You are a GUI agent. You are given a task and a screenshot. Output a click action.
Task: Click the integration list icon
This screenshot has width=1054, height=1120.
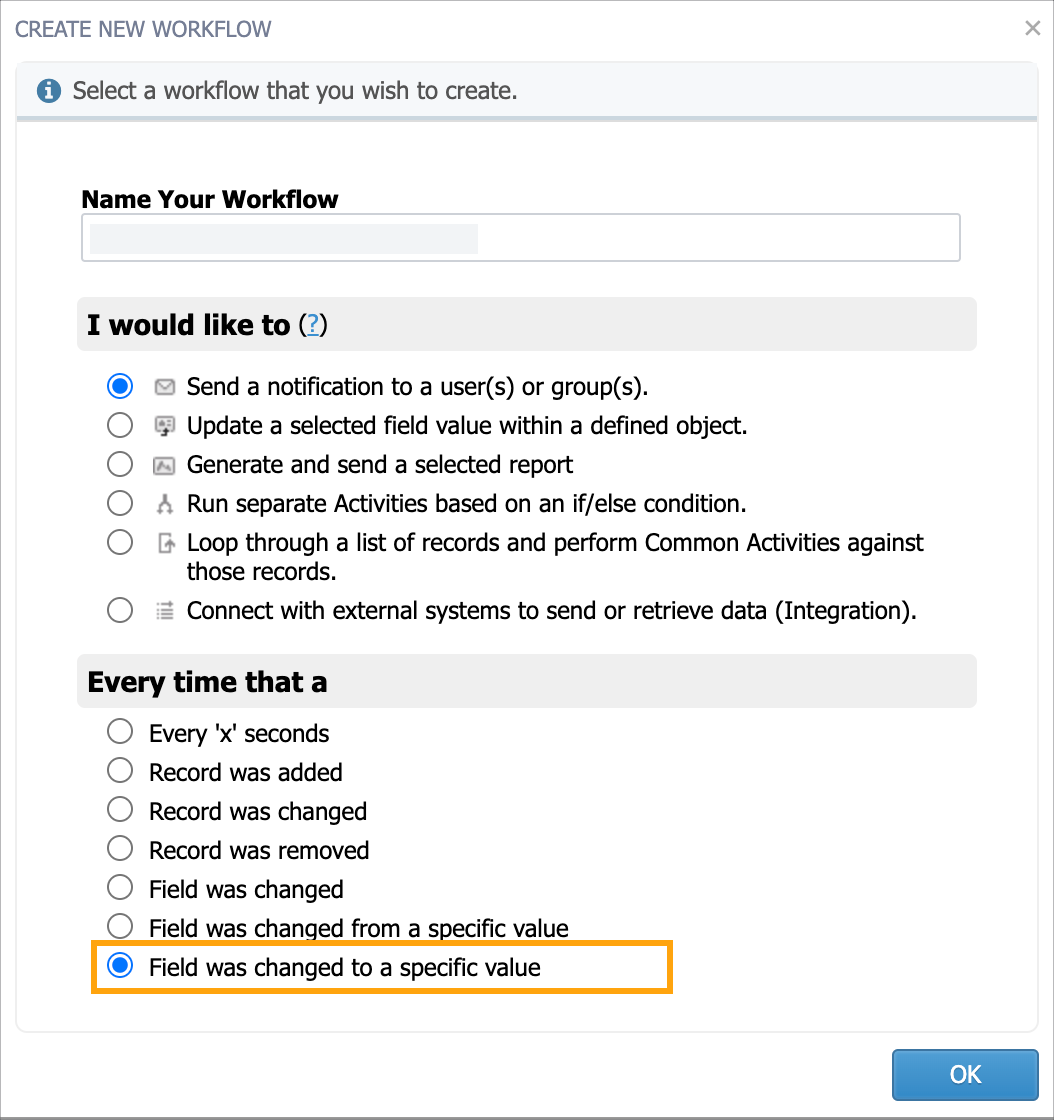165,611
